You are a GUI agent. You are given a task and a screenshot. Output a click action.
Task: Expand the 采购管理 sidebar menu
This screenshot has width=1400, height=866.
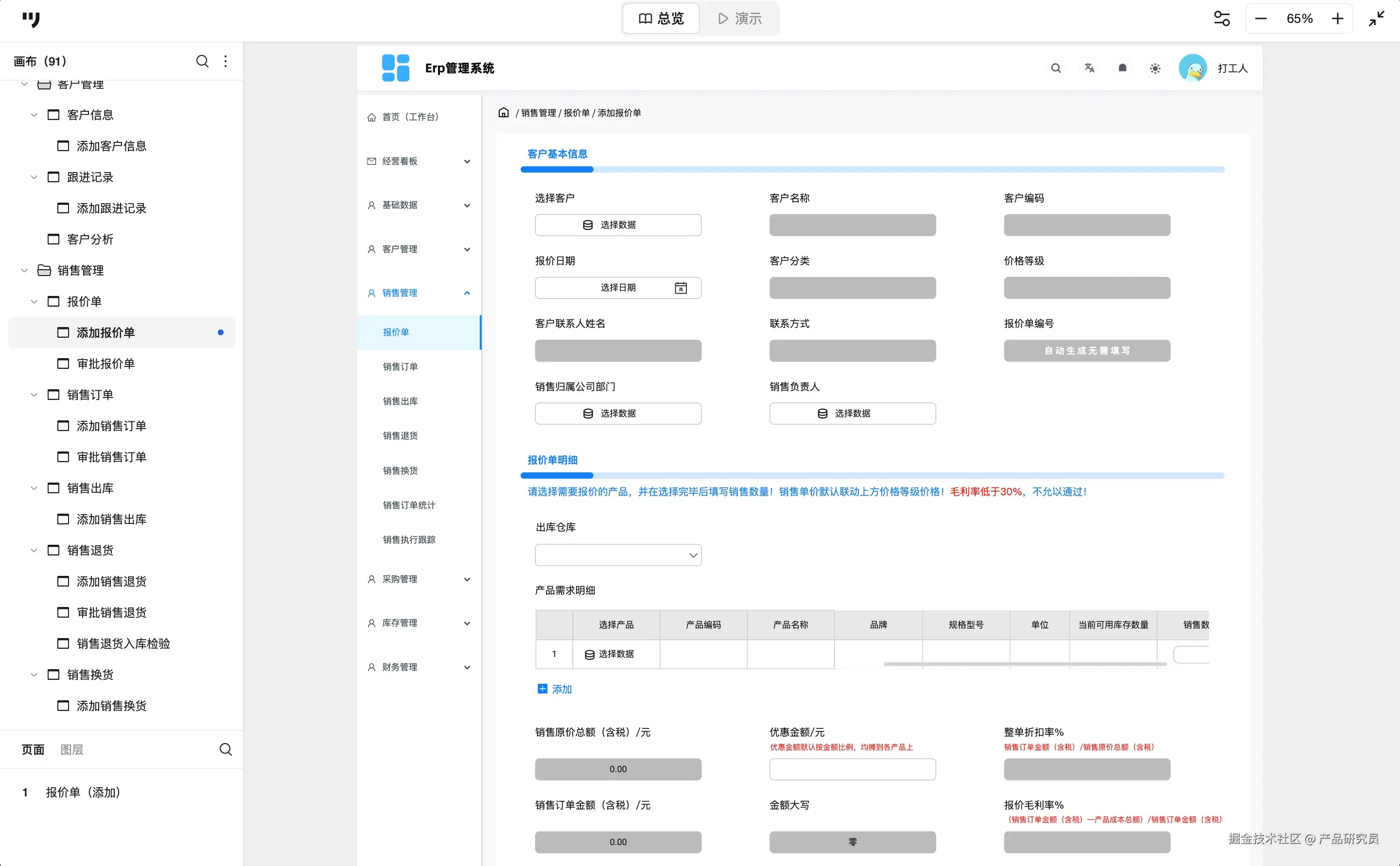point(467,579)
